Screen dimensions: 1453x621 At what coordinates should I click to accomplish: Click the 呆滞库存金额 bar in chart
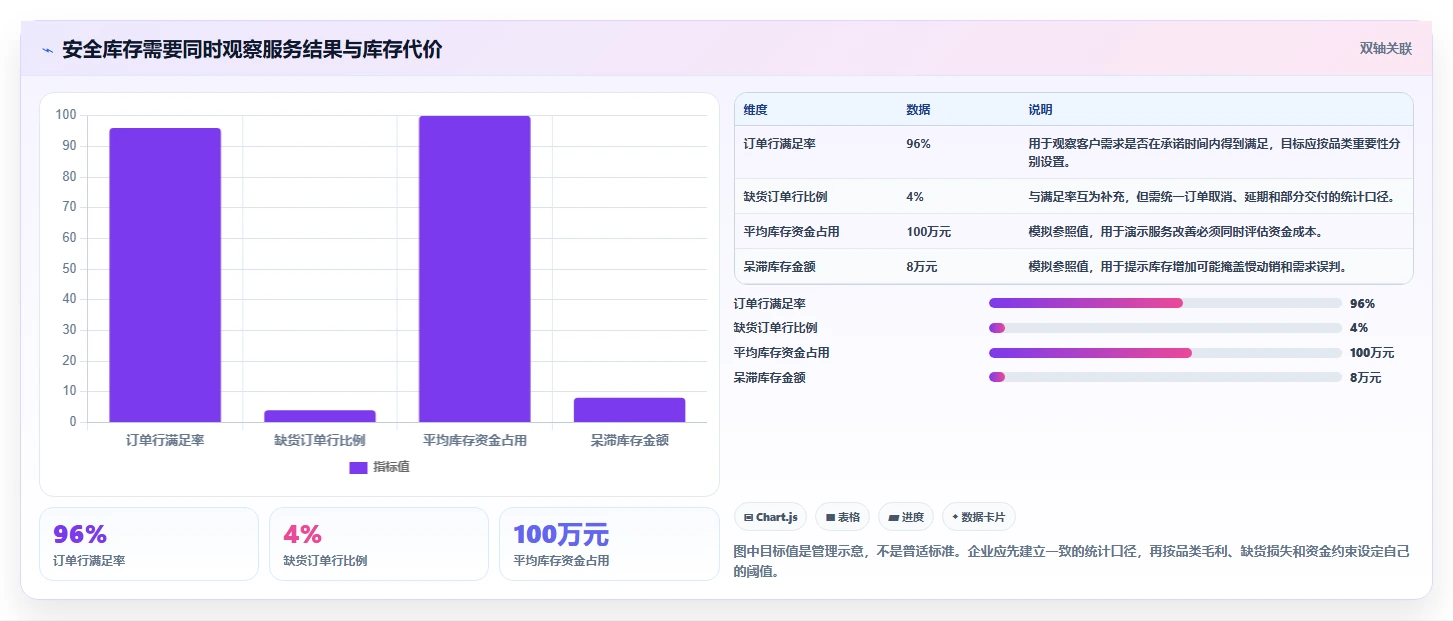click(x=630, y=410)
